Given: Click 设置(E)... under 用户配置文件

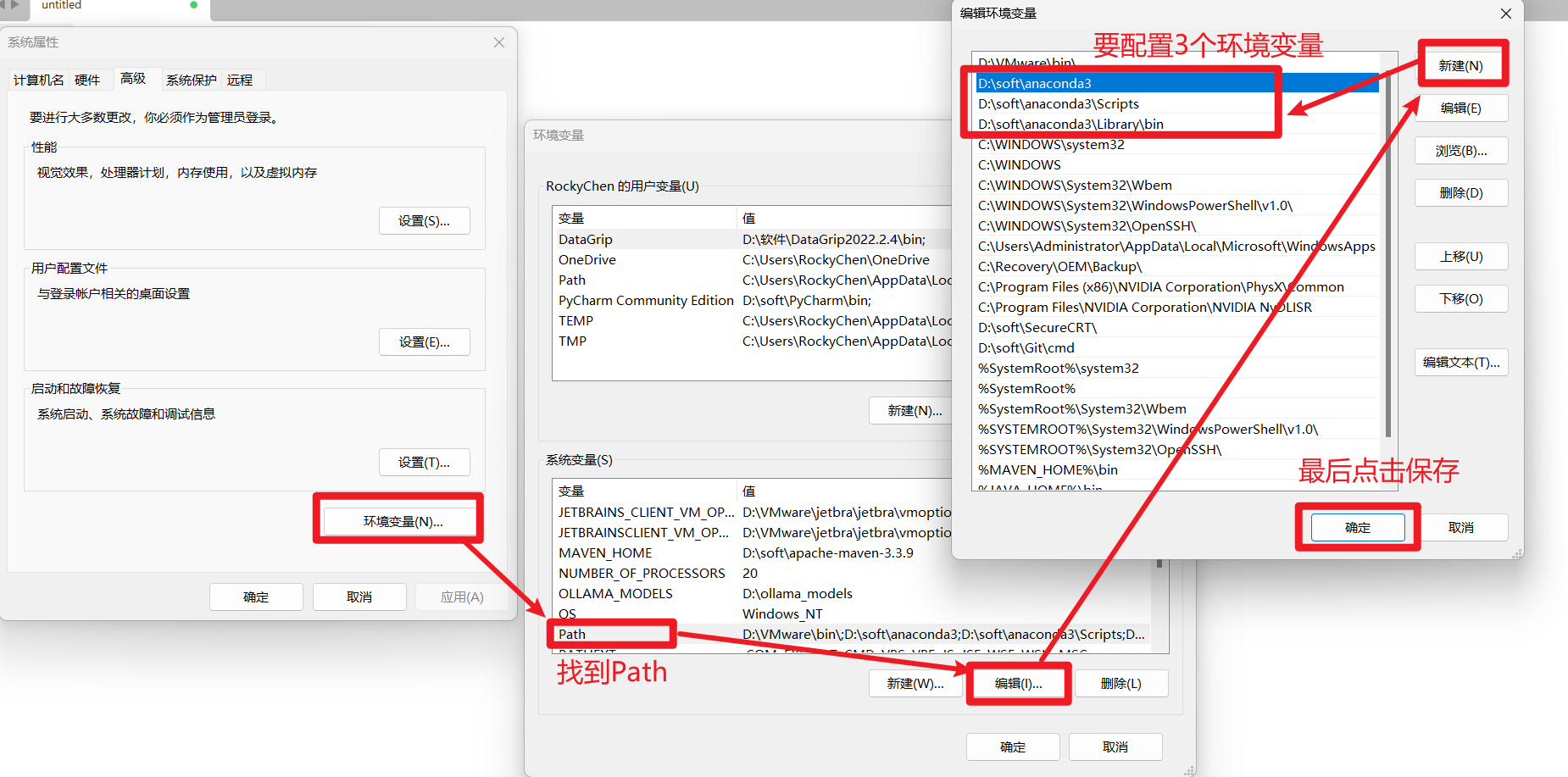Looking at the screenshot, I should (424, 341).
